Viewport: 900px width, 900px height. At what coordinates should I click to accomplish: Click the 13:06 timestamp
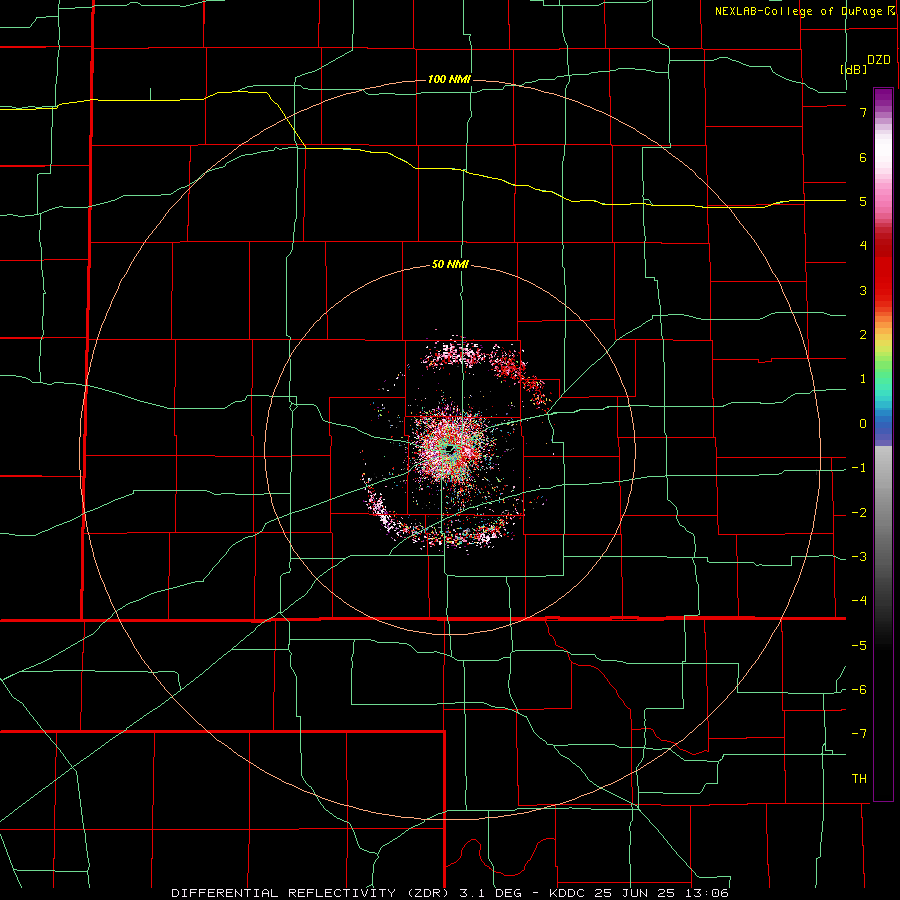(709, 893)
